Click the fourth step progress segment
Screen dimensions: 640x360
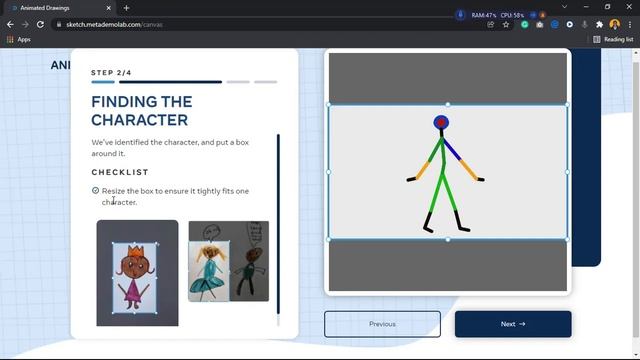pyautogui.click(x=265, y=82)
